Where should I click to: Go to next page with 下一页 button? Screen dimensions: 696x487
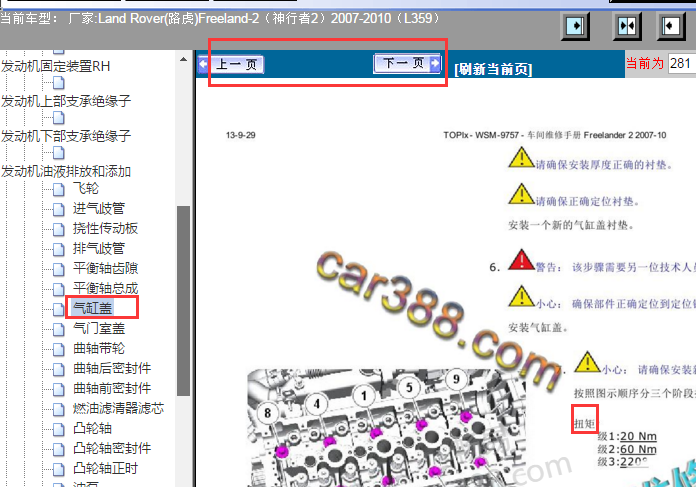[407, 63]
